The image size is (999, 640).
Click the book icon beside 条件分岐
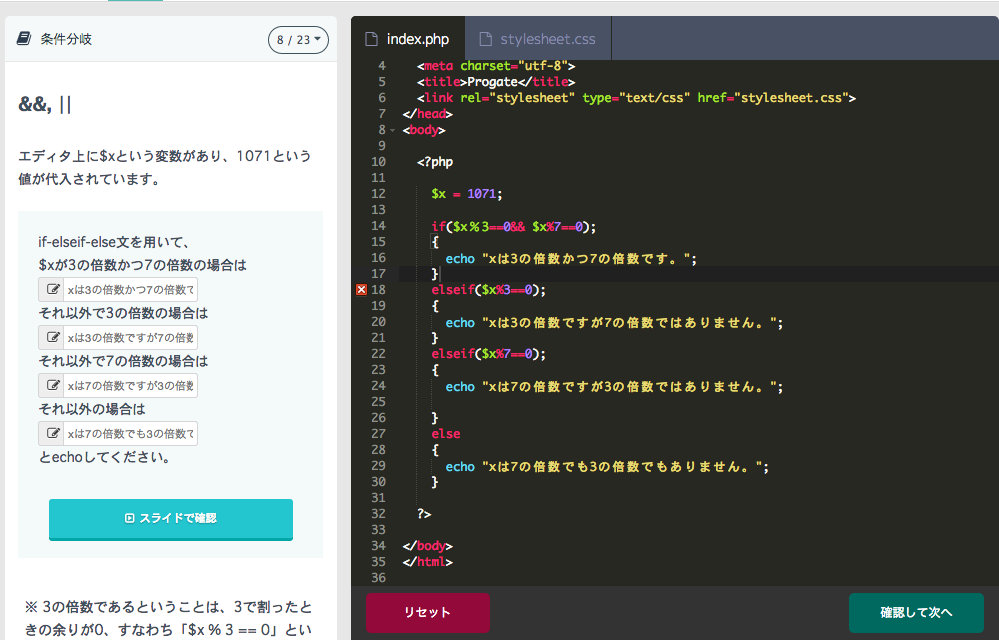click(x=24, y=39)
